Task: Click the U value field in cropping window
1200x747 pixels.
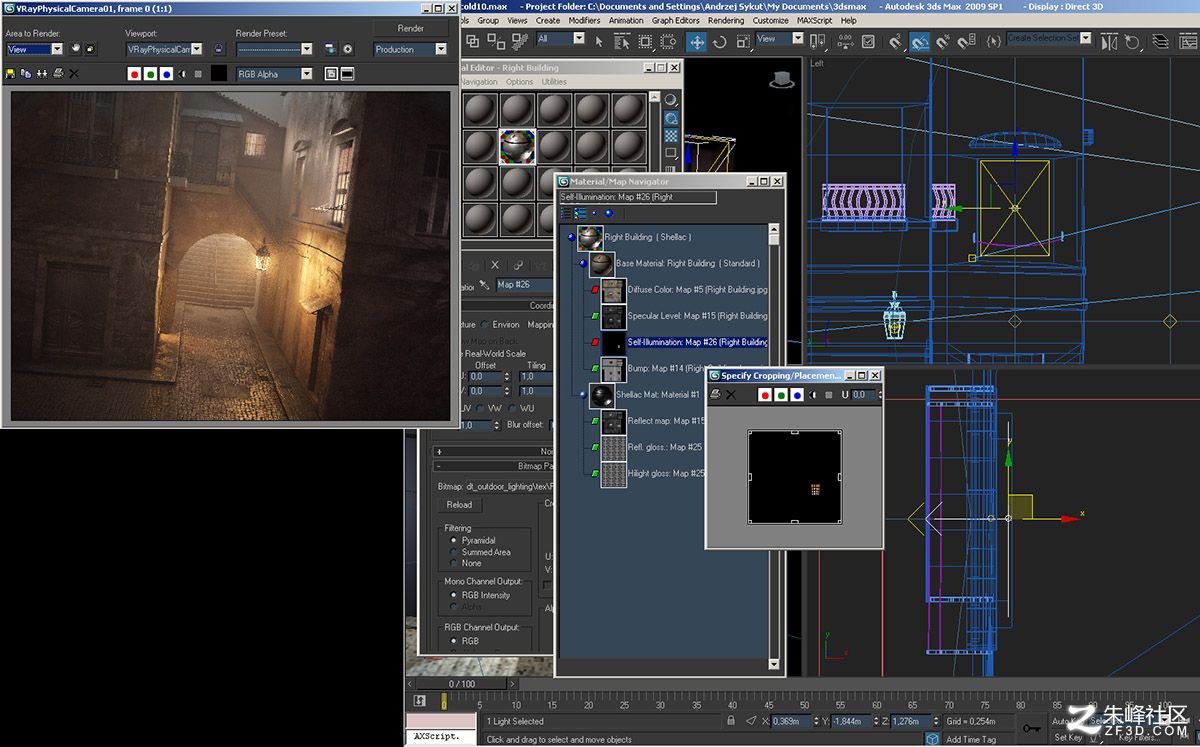Action: pyautogui.click(x=861, y=395)
